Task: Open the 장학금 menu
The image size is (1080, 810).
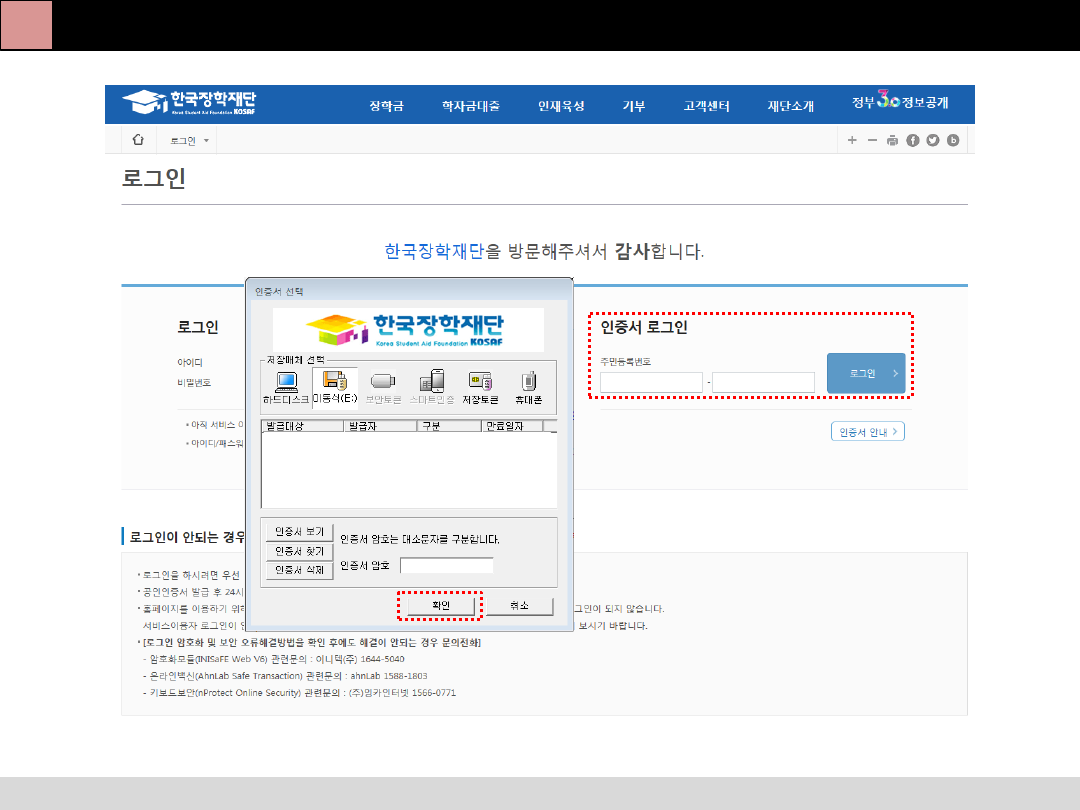Action: point(386,106)
